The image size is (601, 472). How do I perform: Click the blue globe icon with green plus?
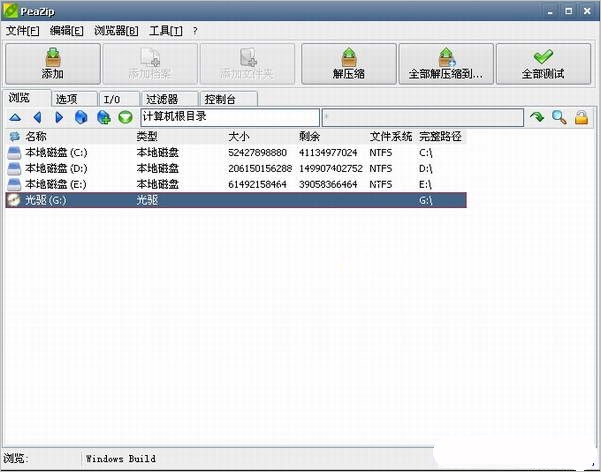[103, 117]
